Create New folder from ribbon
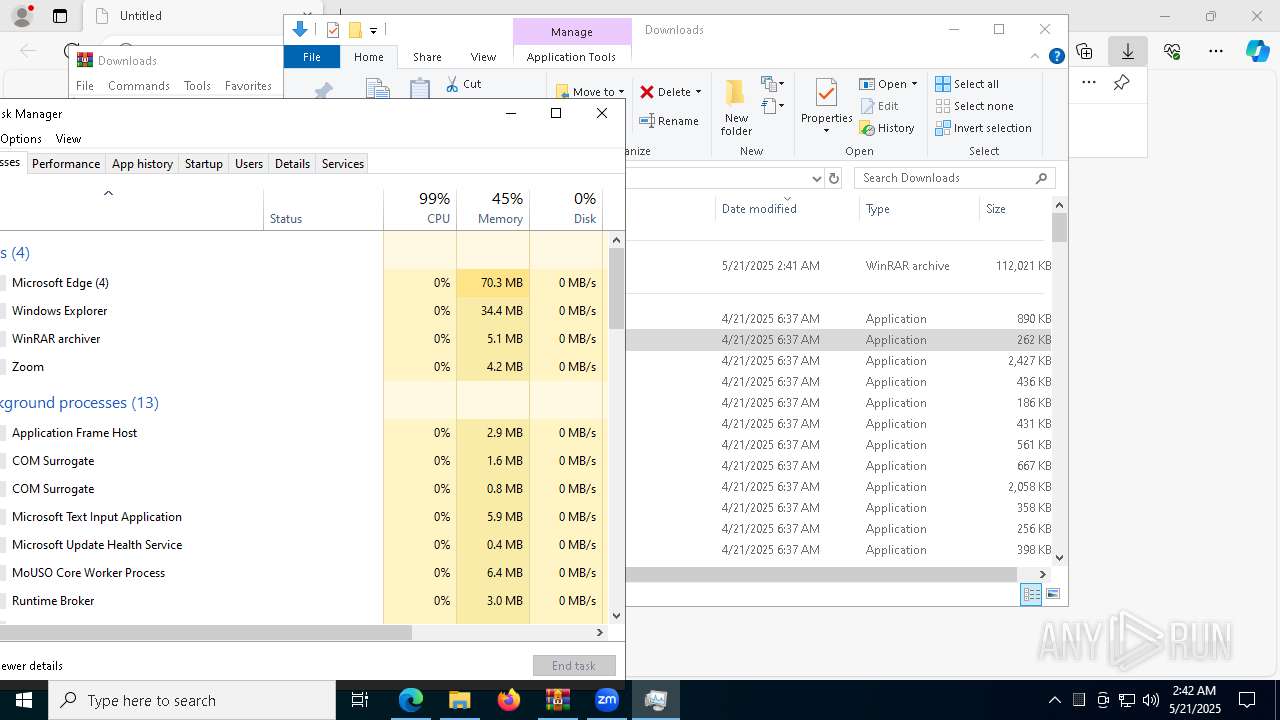This screenshot has height=720, width=1280. [736, 108]
